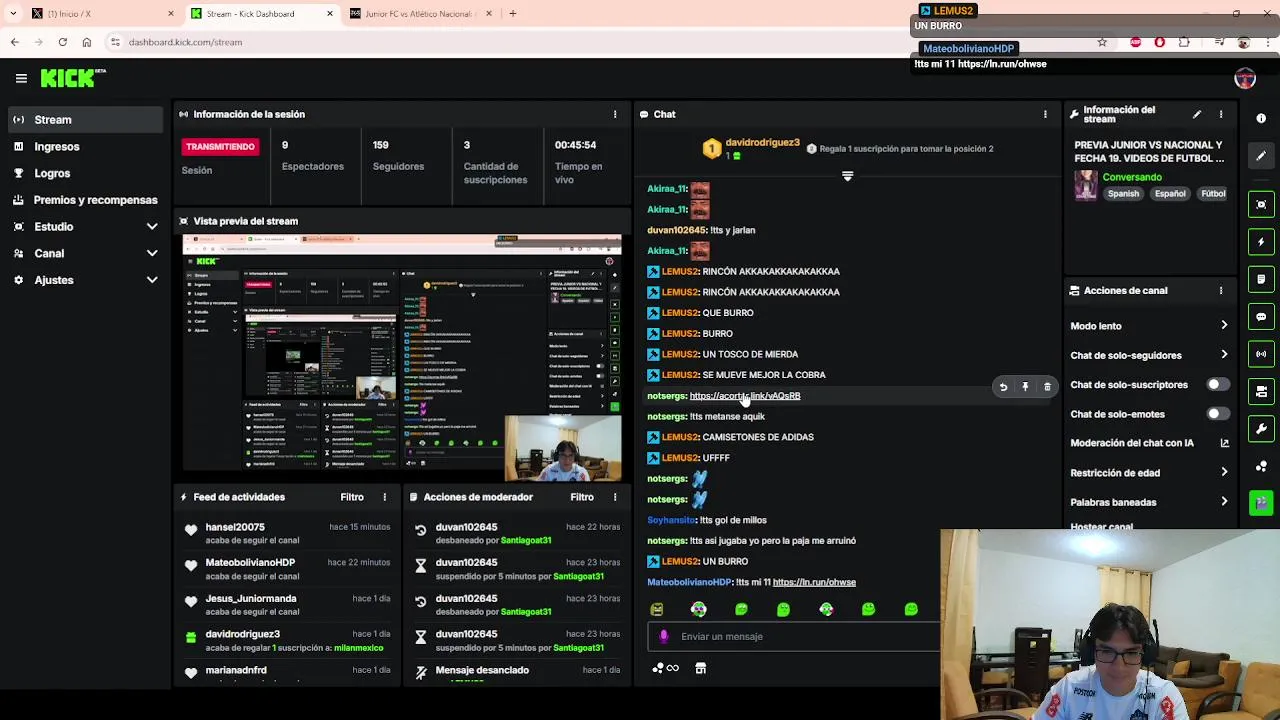The image size is (1280, 720).
Task: Click the camera icon in the right rail
Action: pyautogui.click(x=1261, y=392)
